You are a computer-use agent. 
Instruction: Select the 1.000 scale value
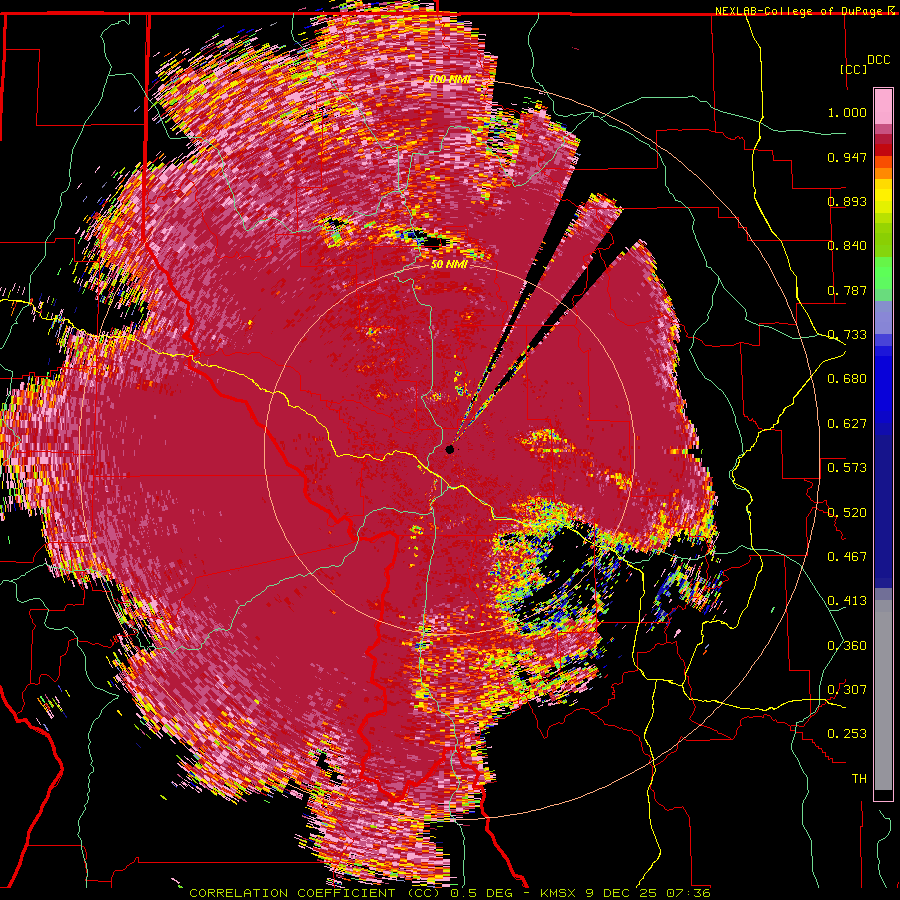847,112
